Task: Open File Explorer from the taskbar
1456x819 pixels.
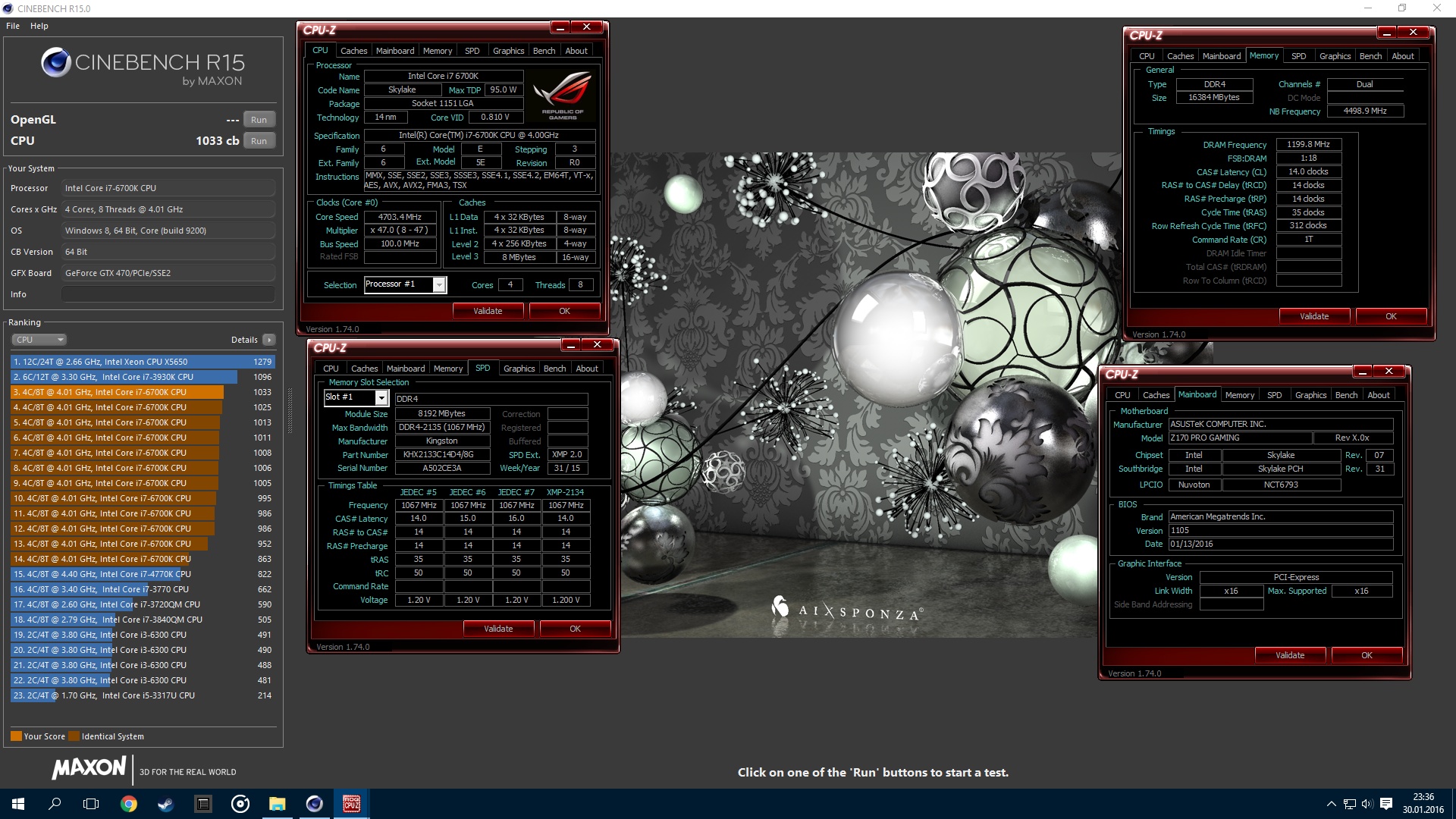Action: point(278,804)
